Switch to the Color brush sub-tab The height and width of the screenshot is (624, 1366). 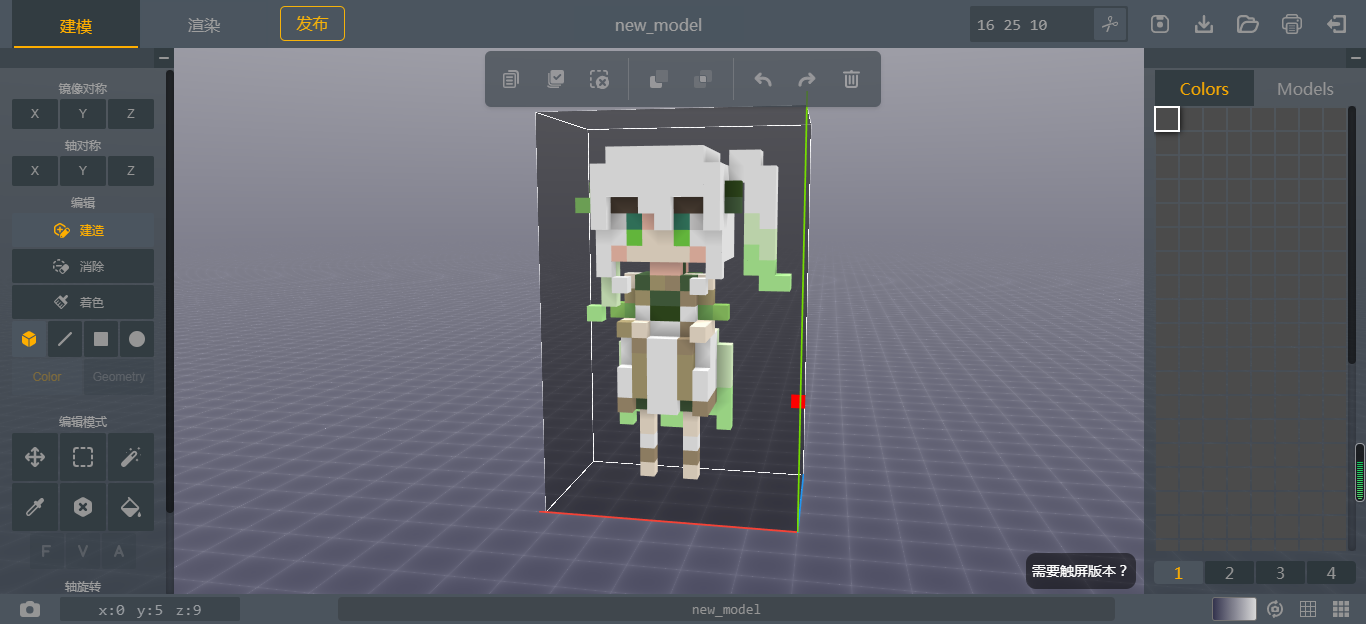(x=47, y=377)
